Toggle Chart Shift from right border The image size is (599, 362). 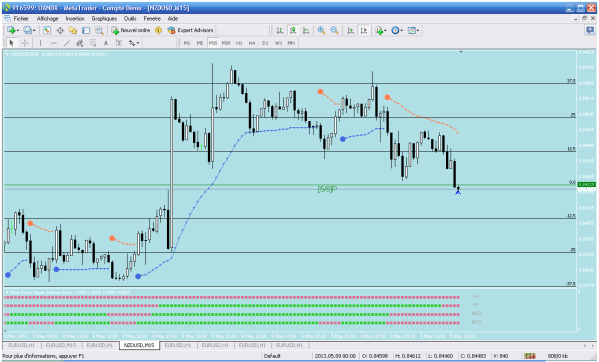click(364, 30)
